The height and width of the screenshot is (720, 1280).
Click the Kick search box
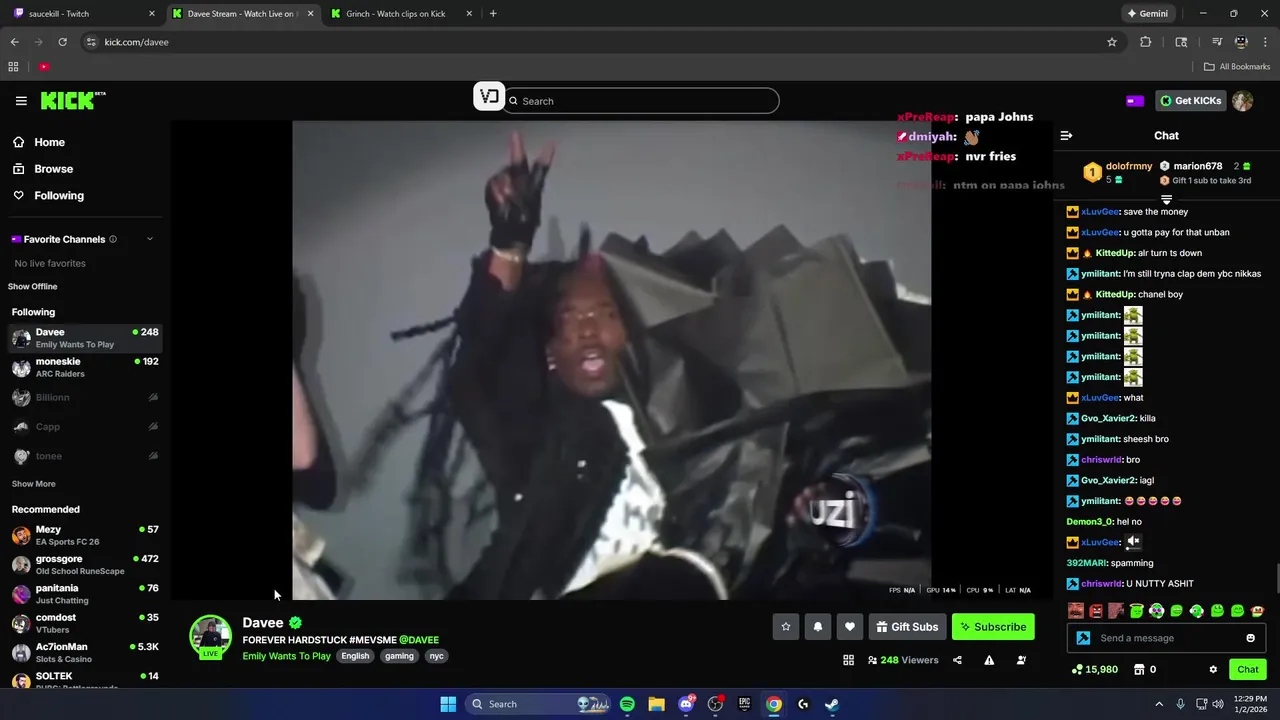point(641,101)
